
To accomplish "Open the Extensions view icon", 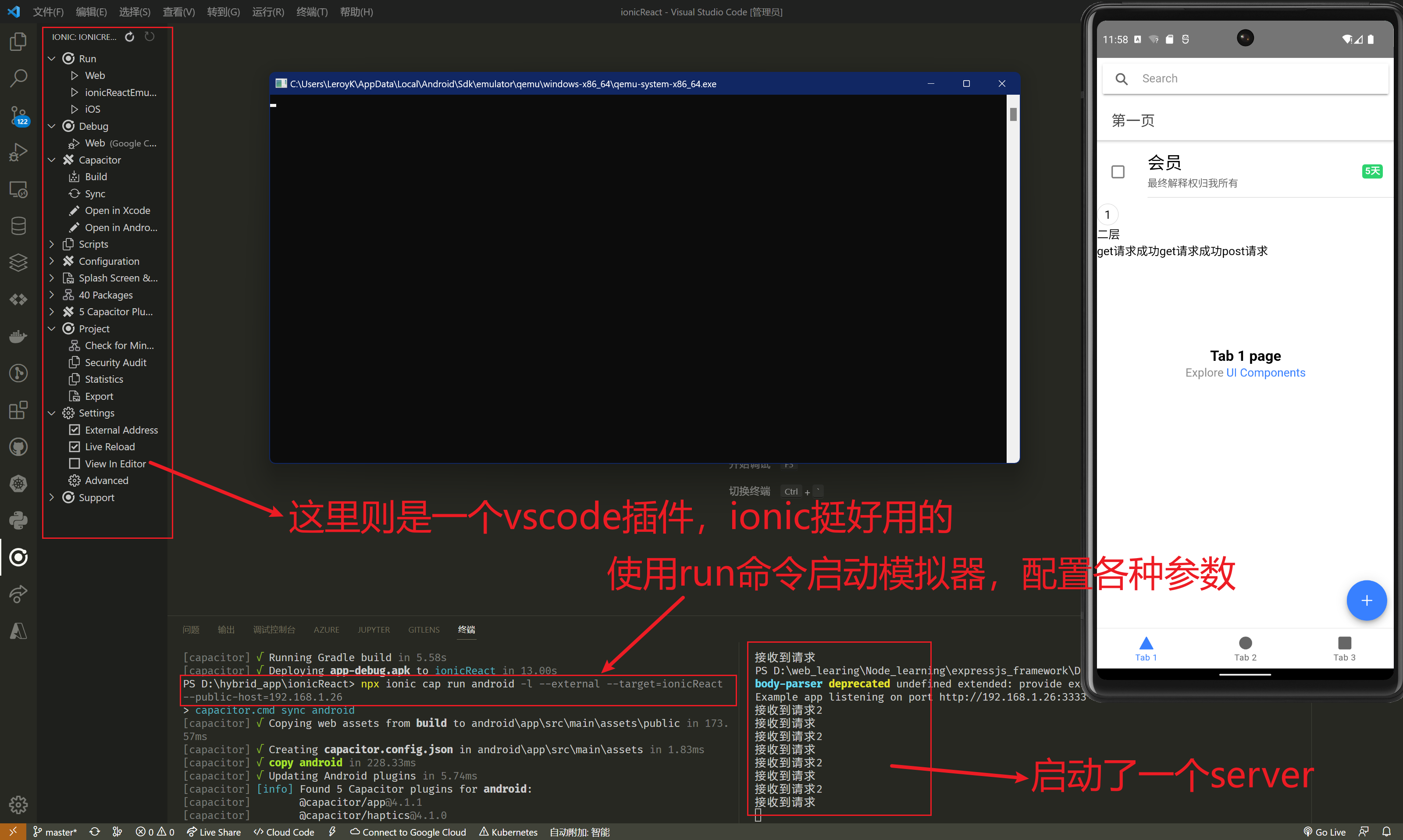I will click(18, 410).
